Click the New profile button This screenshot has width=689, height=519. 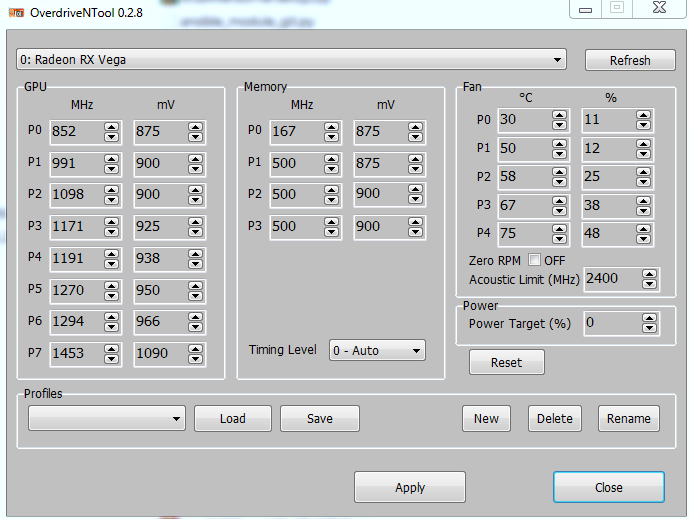click(486, 418)
